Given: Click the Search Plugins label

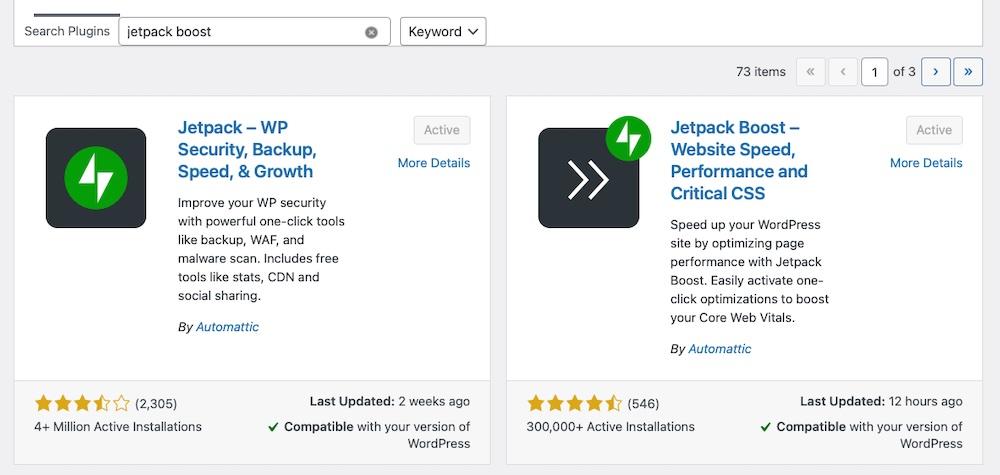Looking at the screenshot, I should [67, 31].
